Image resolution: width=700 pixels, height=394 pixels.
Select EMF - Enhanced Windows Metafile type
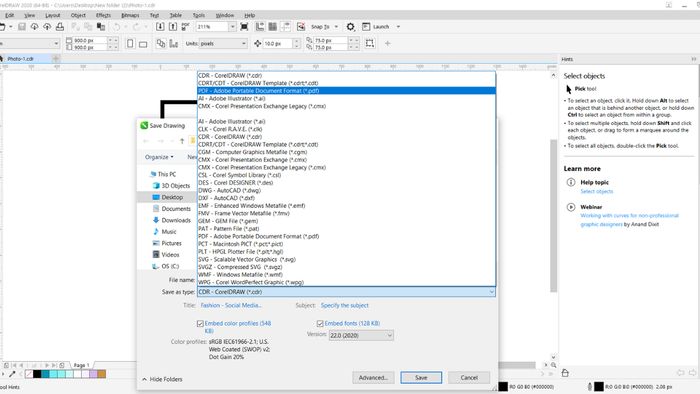point(346,206)
